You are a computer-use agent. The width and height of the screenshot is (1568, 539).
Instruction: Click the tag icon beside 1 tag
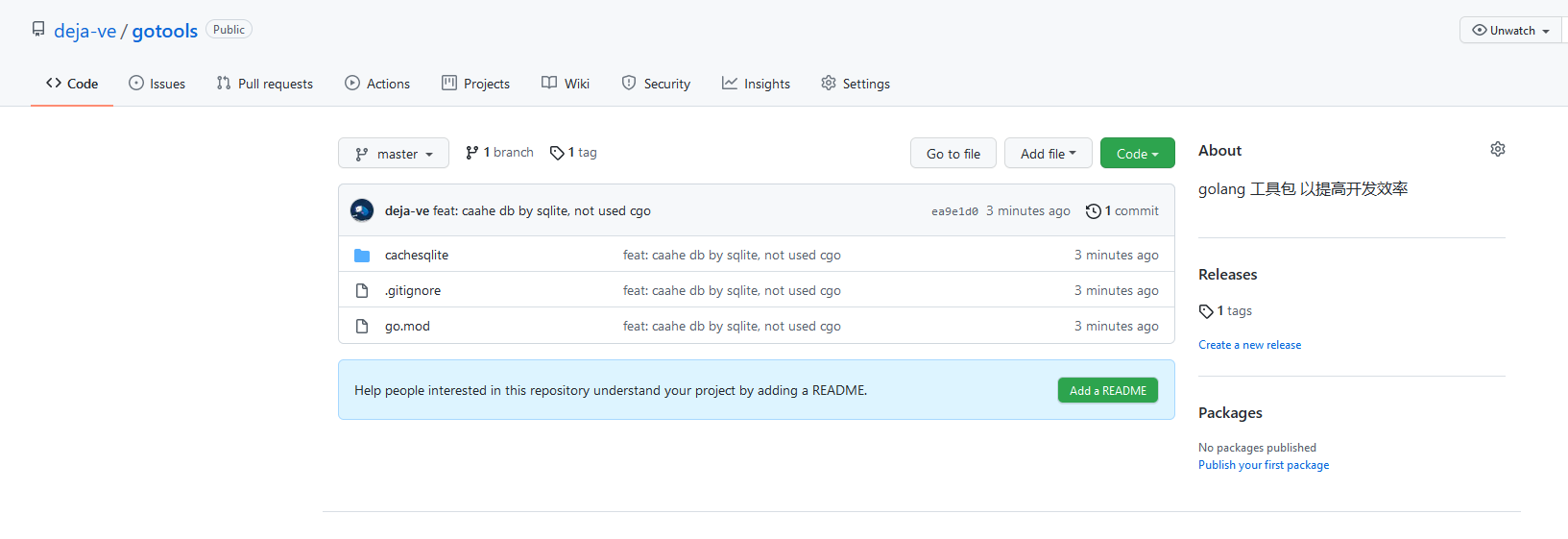point(557,153)
